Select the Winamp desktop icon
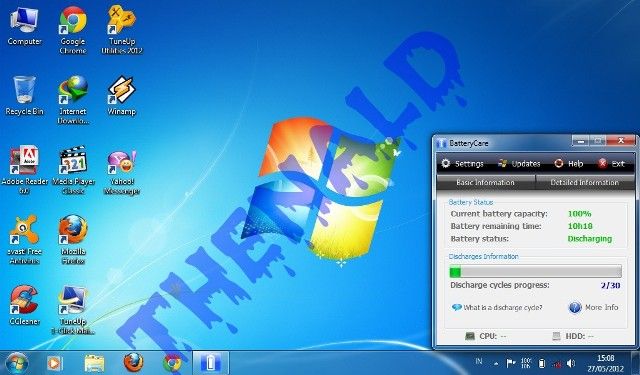Screen dimensions: 640x375 (122, 96)
